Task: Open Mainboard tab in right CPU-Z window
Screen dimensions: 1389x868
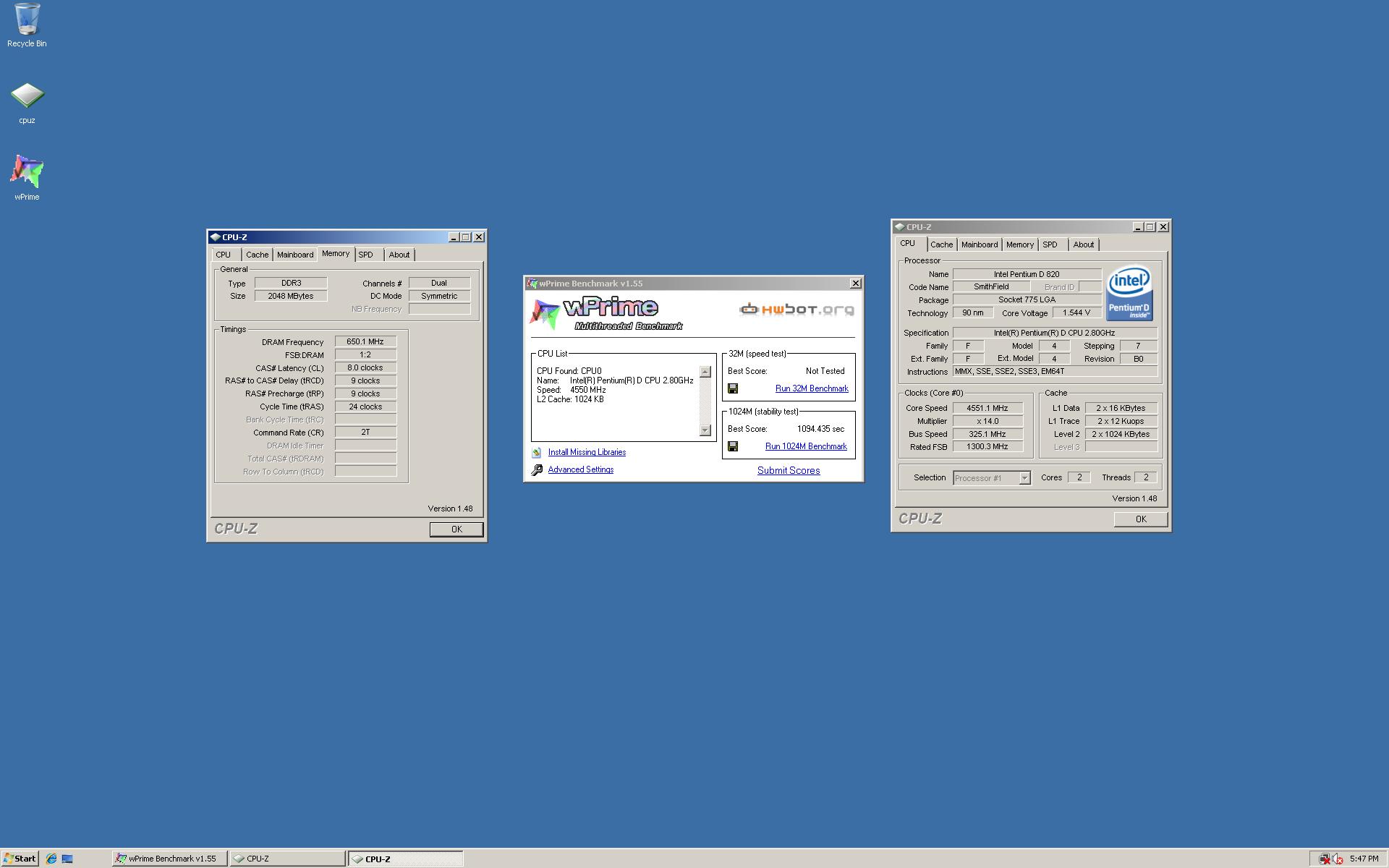Action: click(x=980, y=244)
